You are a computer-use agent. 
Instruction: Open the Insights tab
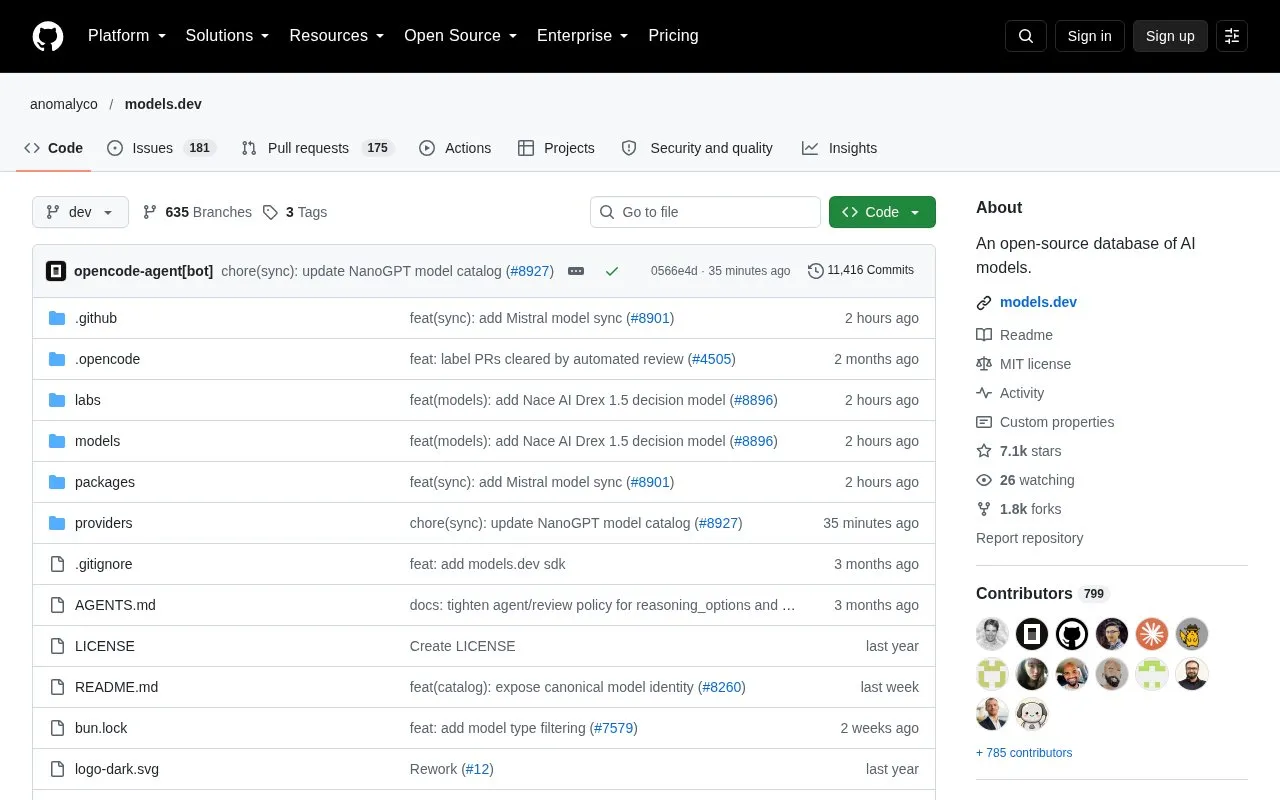pyautogui.click(x=839, y=148)
